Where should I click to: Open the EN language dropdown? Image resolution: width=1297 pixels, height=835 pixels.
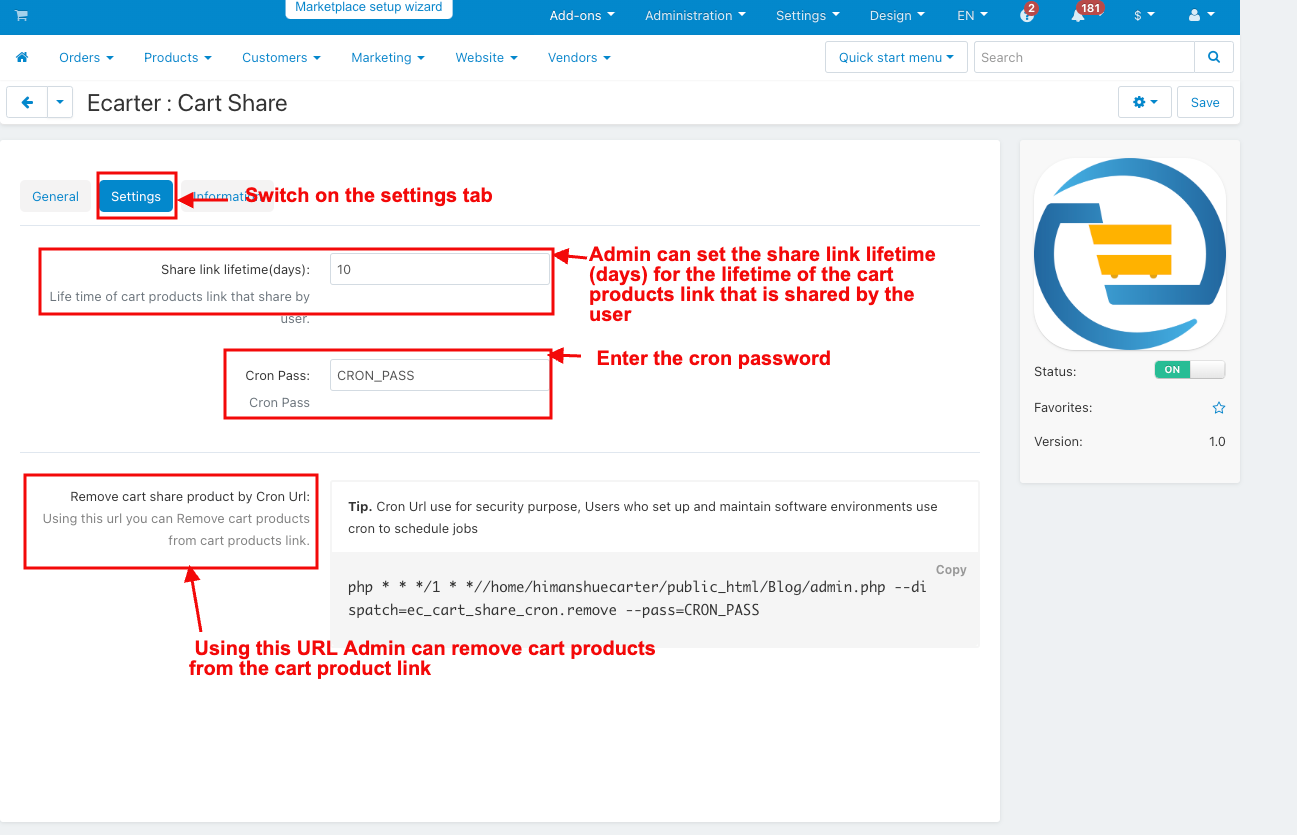(x=971, y=16)
